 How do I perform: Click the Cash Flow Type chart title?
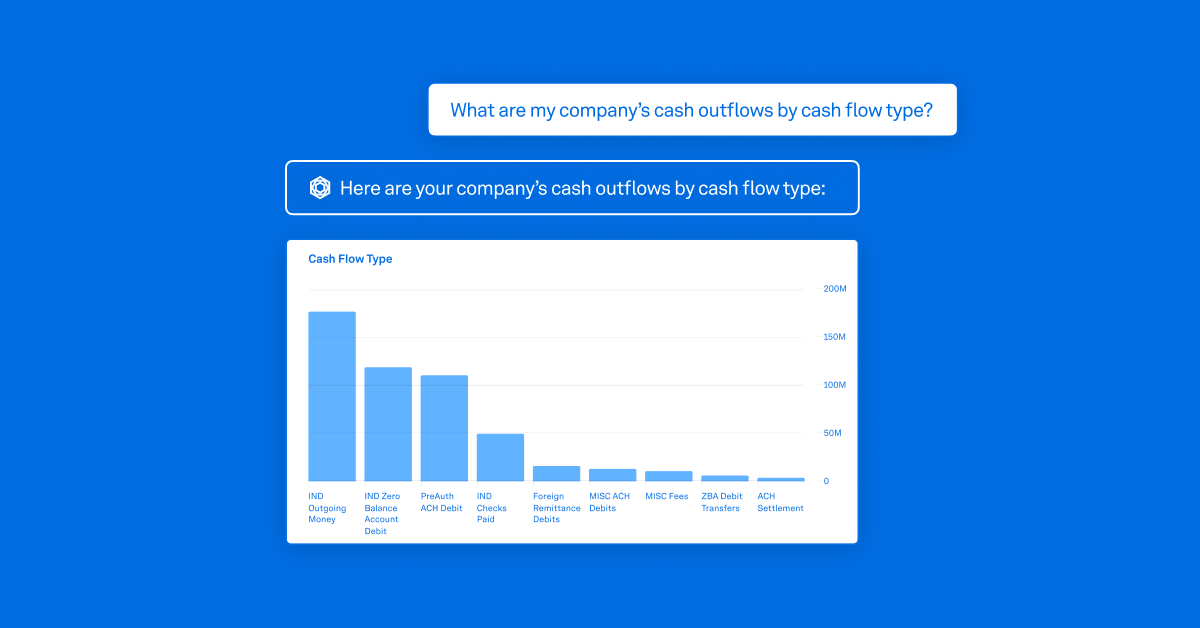click(350, 259)
